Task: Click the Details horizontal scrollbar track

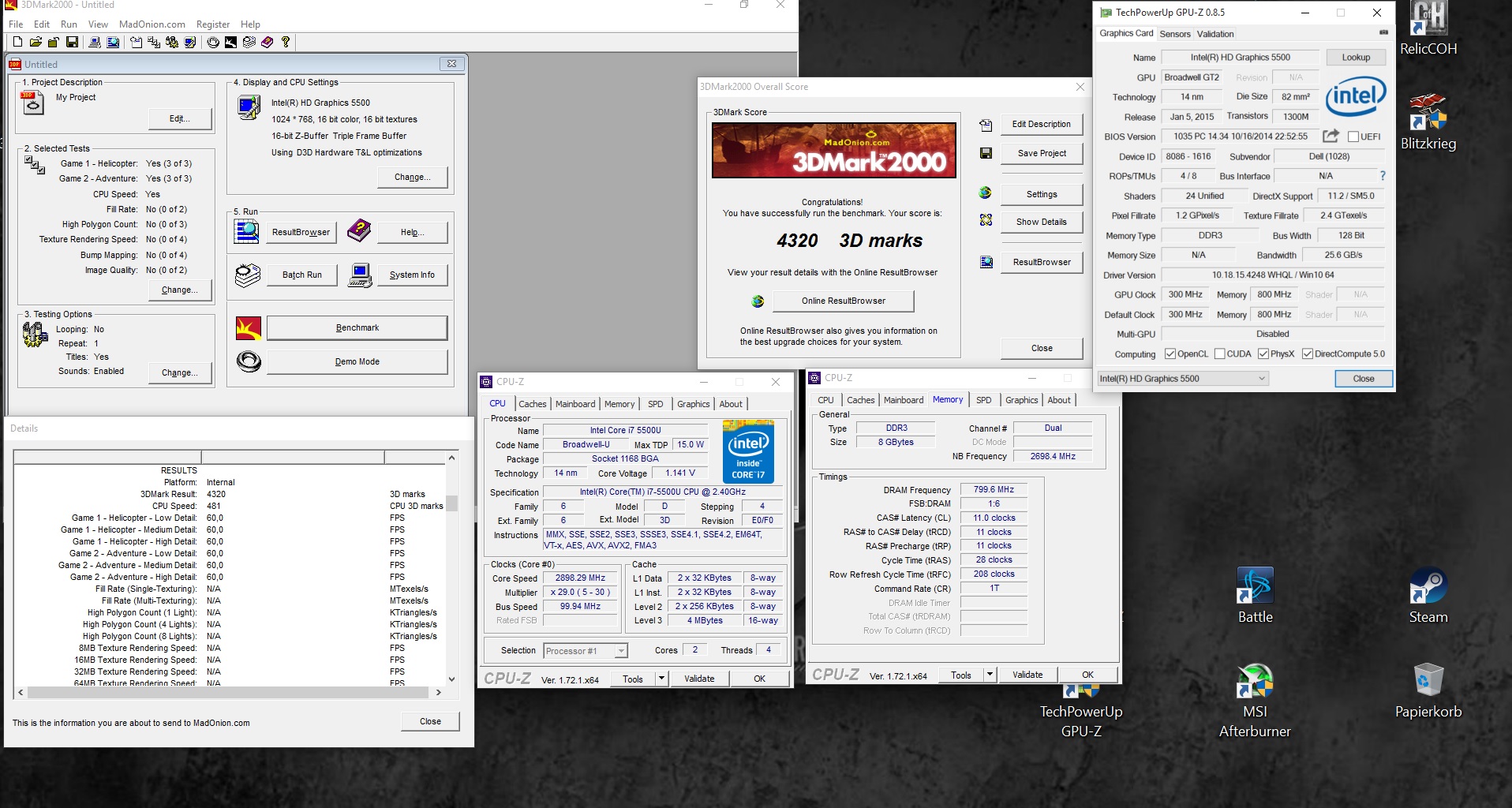Action: [x=229, y=692]
